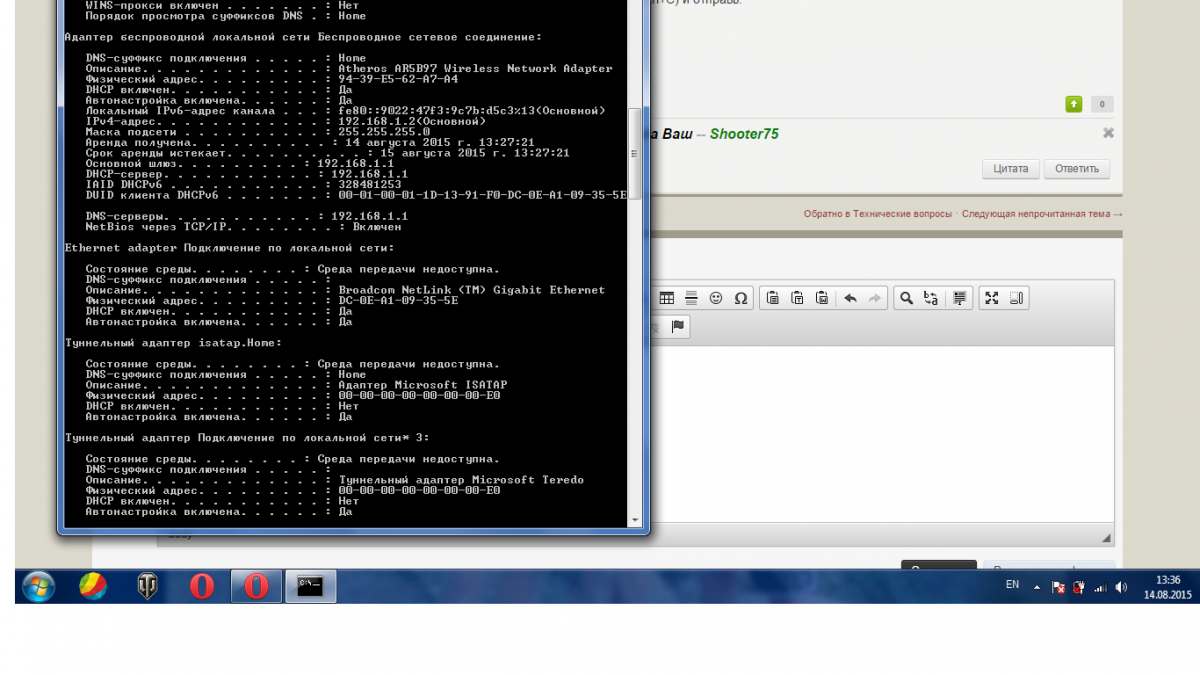Insert a table using the editor toolbar
This screenshot has width=1200, height=675.
(x=666, y=298)
